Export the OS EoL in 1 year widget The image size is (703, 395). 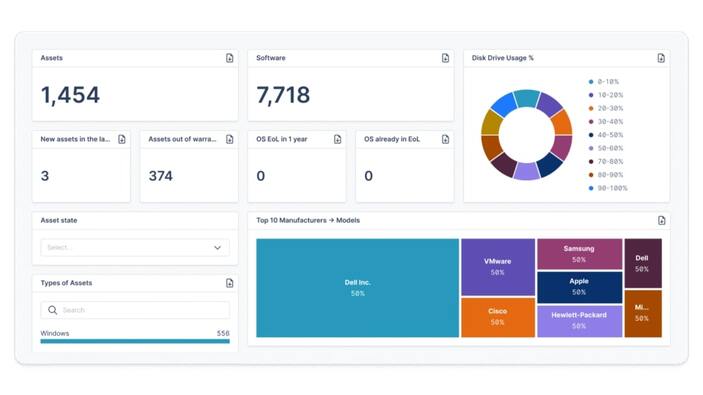[337, 139]
